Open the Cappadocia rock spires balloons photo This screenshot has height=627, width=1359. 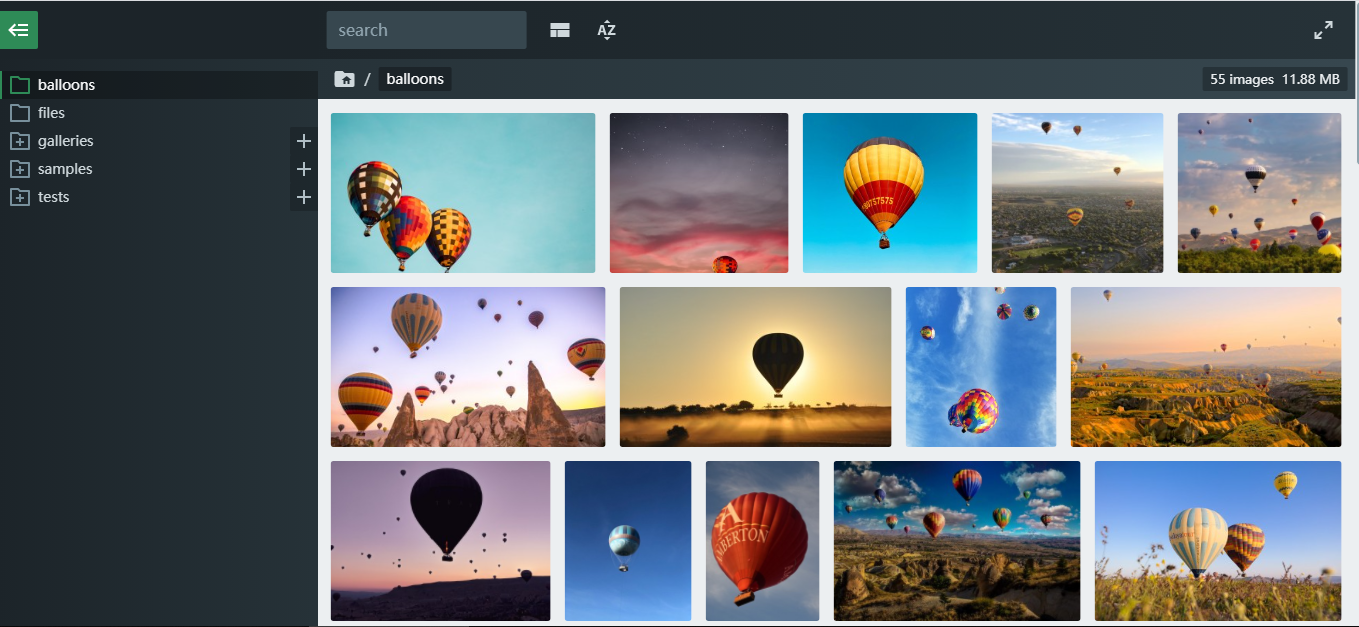(468, 367)
